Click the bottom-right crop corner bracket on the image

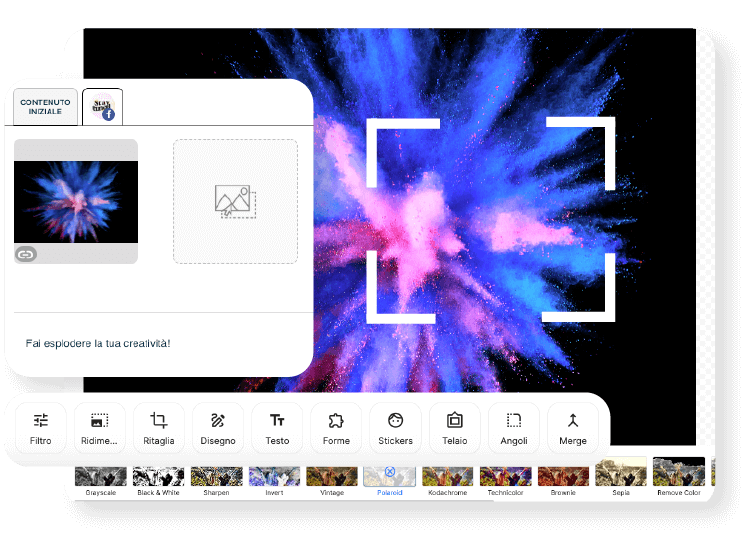(578, 287)
